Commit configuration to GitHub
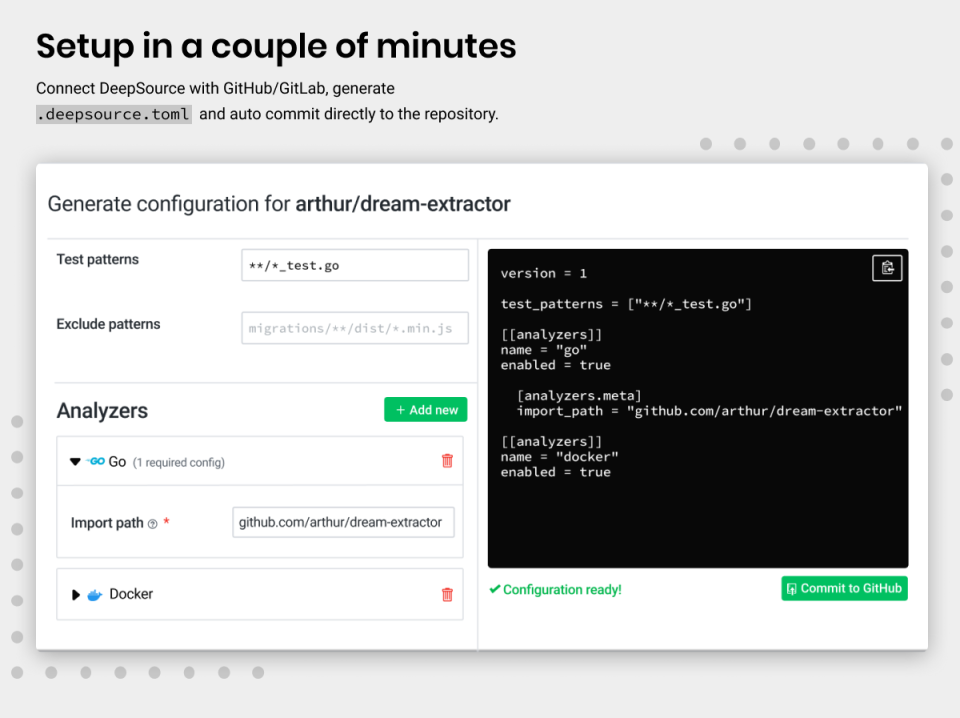 click(844, 588)
